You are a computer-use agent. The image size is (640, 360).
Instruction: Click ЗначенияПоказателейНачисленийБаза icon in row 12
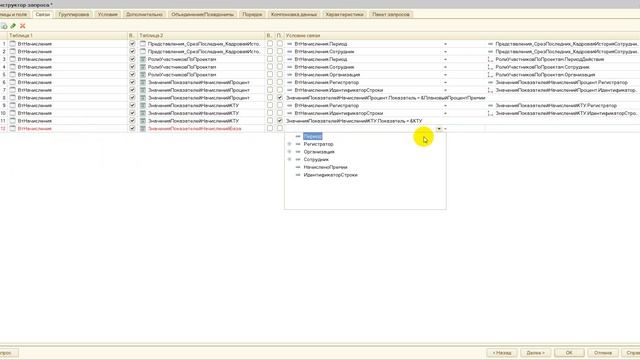143,129
